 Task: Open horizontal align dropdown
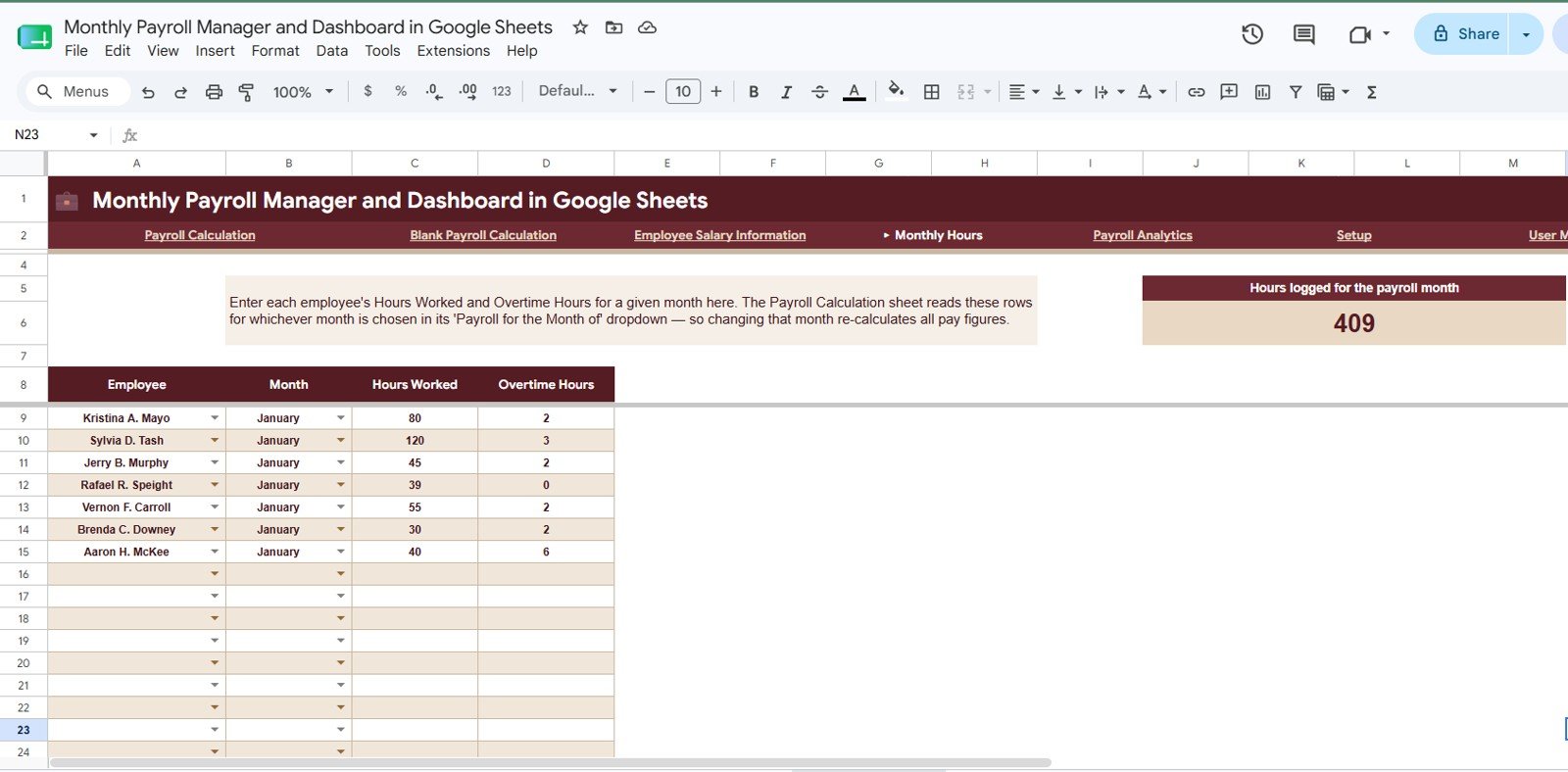click(x=1024, y=91)
